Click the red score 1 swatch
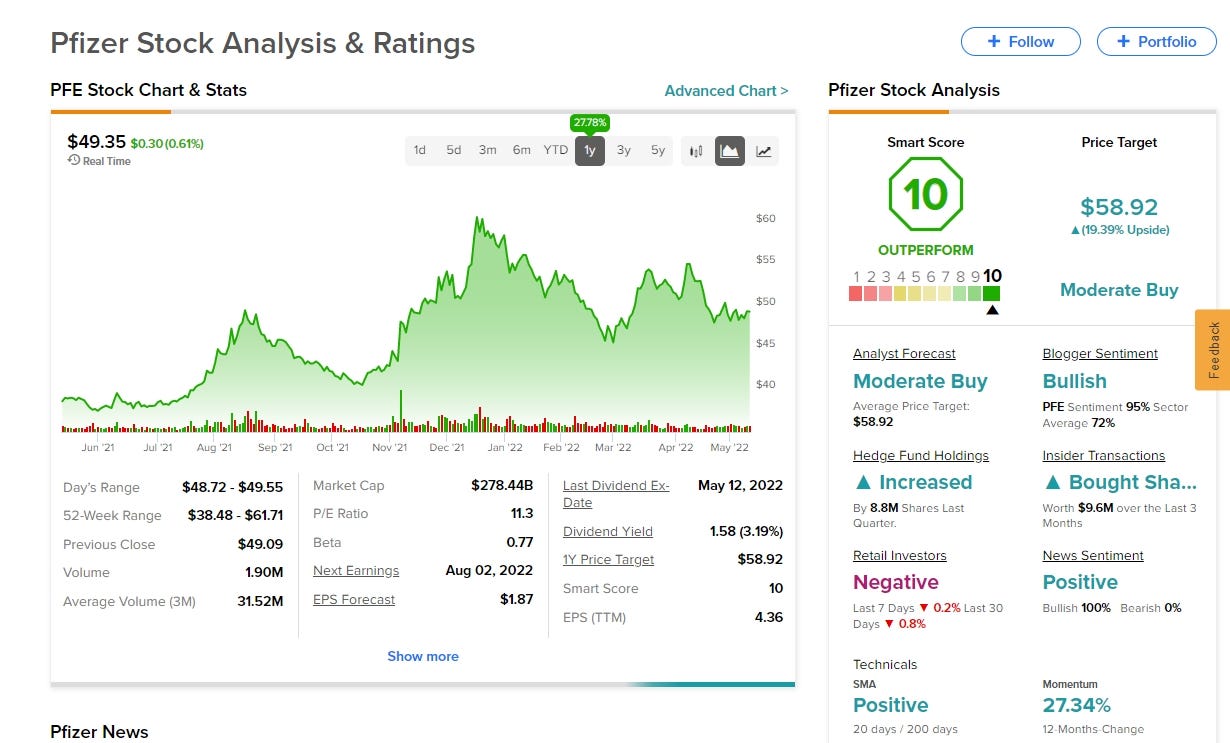Screen dimensions: 1230x743 (856, 293)
